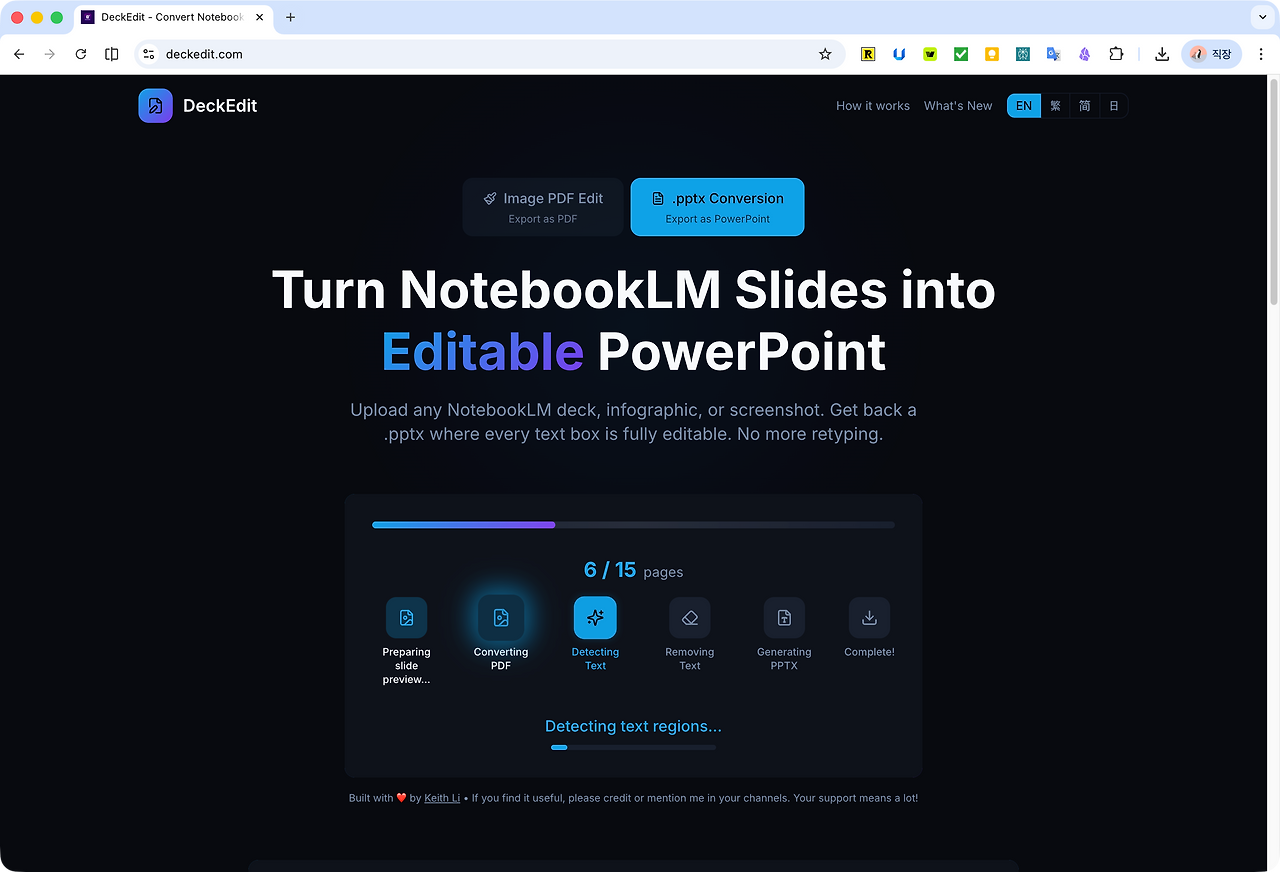This screenshot has height=872, width=1280.
Task: Select the Image PDF Edit tab
Action: 543,207
